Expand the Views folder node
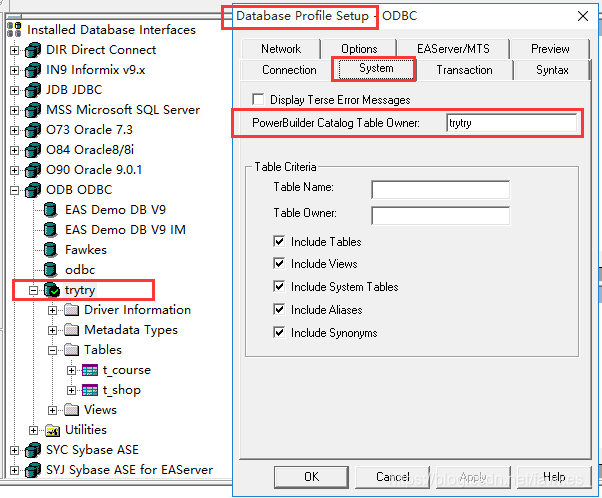 tap(53, 410)
